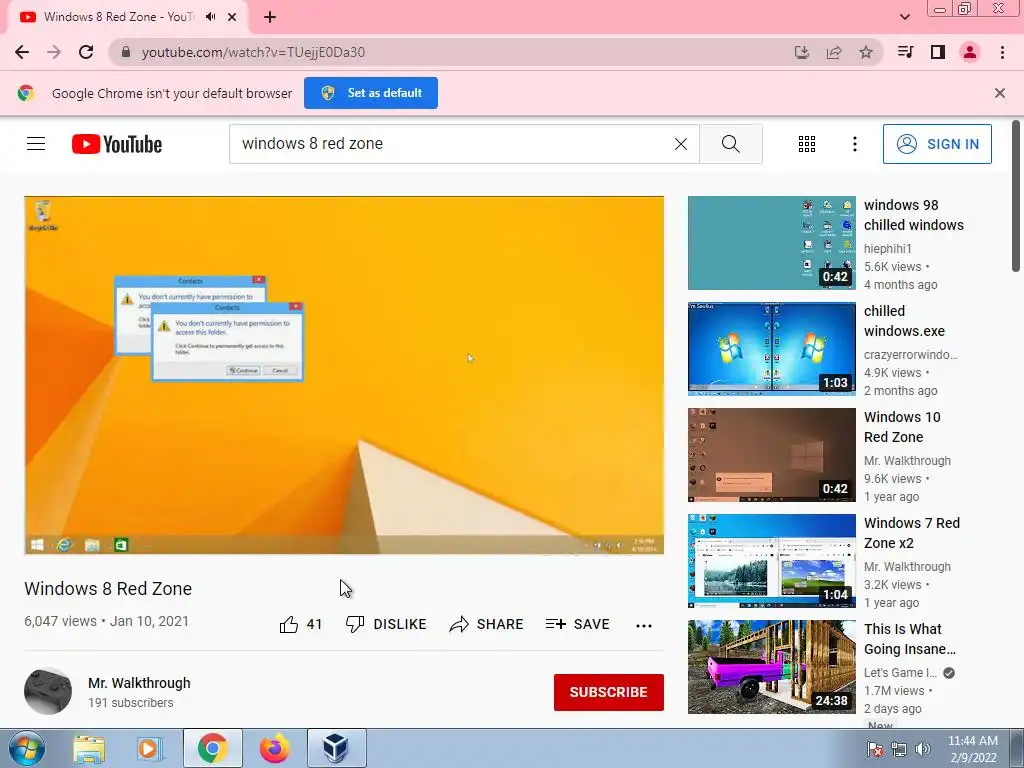Click the SHARE button

[487, 624]
